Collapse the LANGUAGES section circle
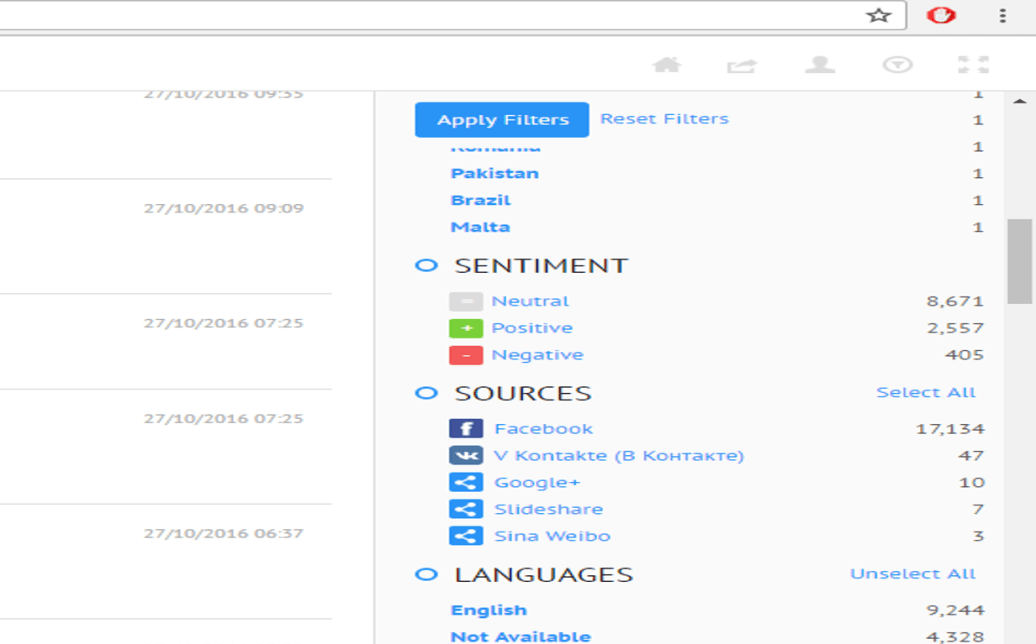This screenshot has width=1036, height=644. click(426, 575)
